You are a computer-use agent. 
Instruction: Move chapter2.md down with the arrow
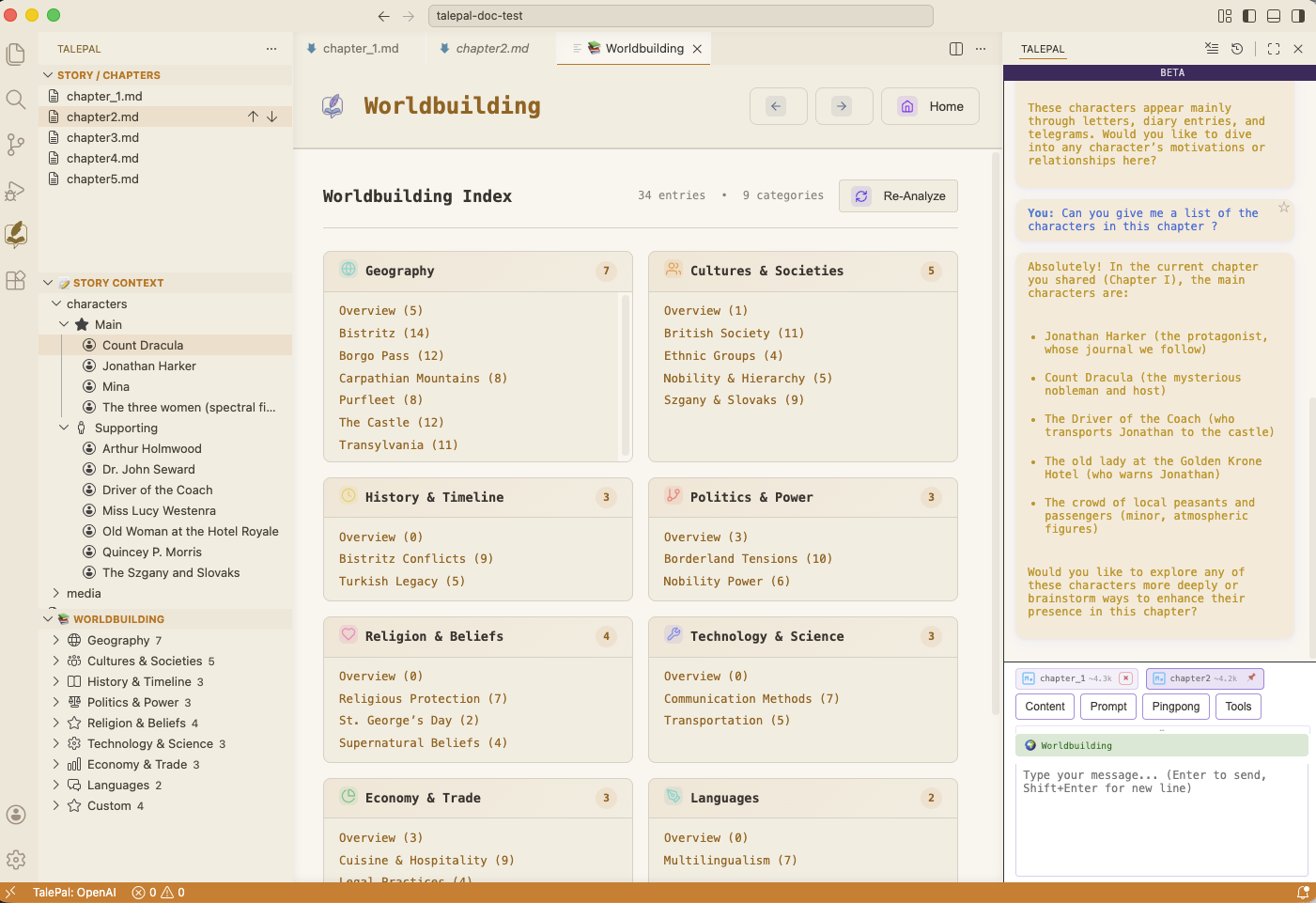[272, 117]
